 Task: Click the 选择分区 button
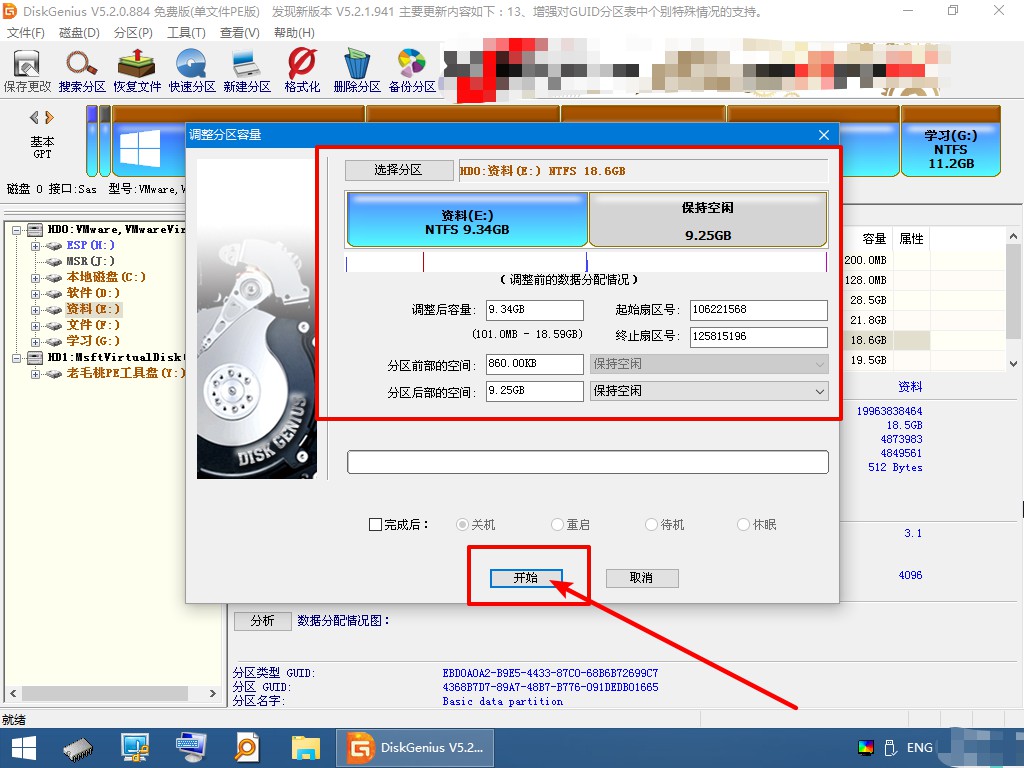pos(398,170)
